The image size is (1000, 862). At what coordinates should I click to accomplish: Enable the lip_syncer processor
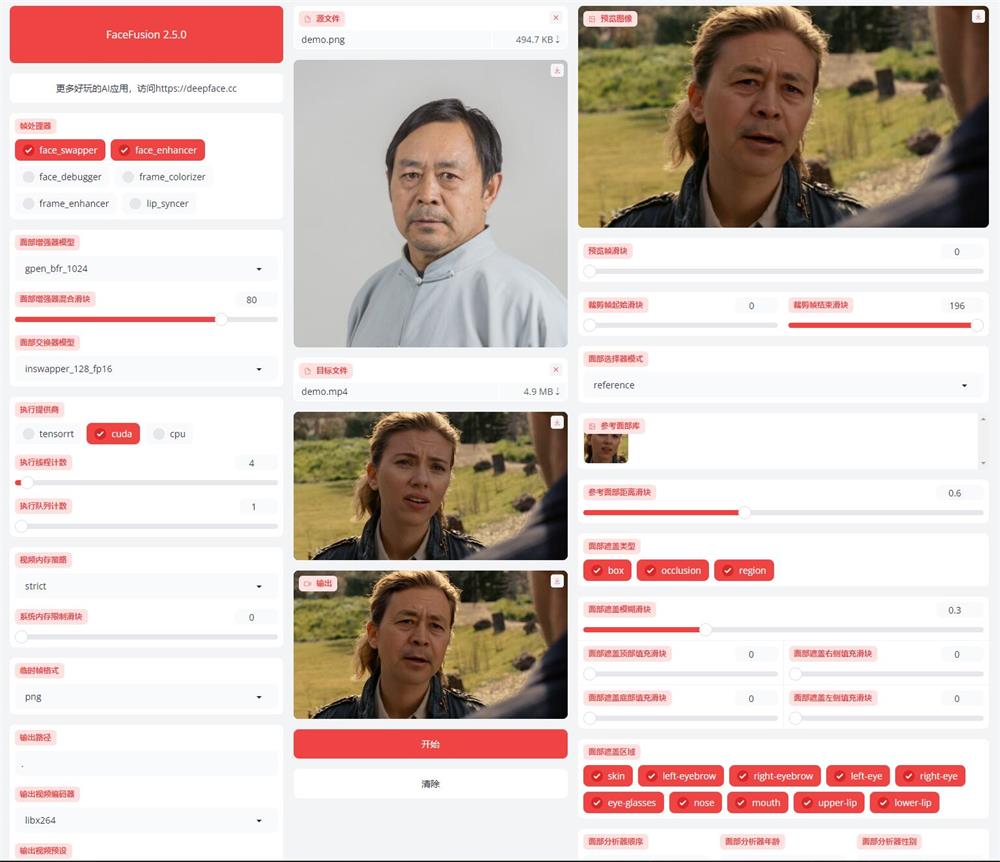coord(159,203)
